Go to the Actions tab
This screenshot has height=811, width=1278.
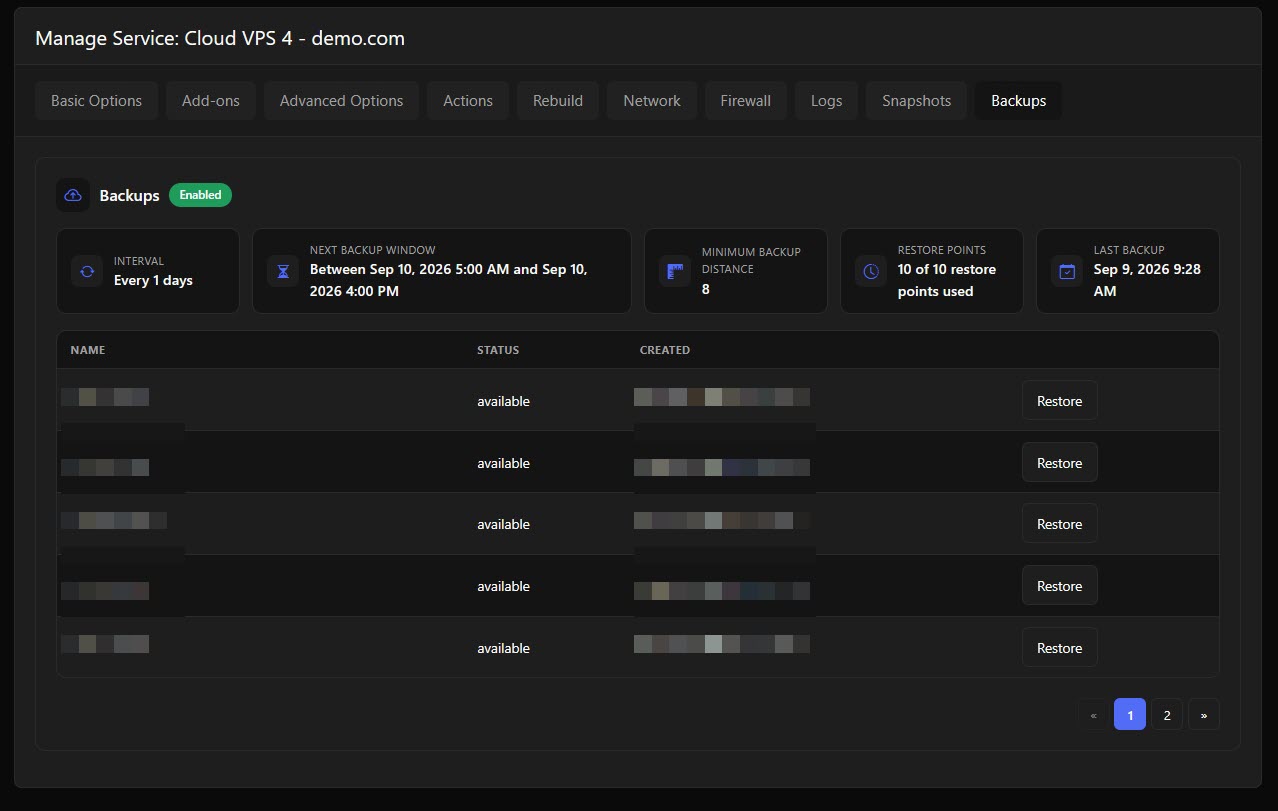coord(468,101)
